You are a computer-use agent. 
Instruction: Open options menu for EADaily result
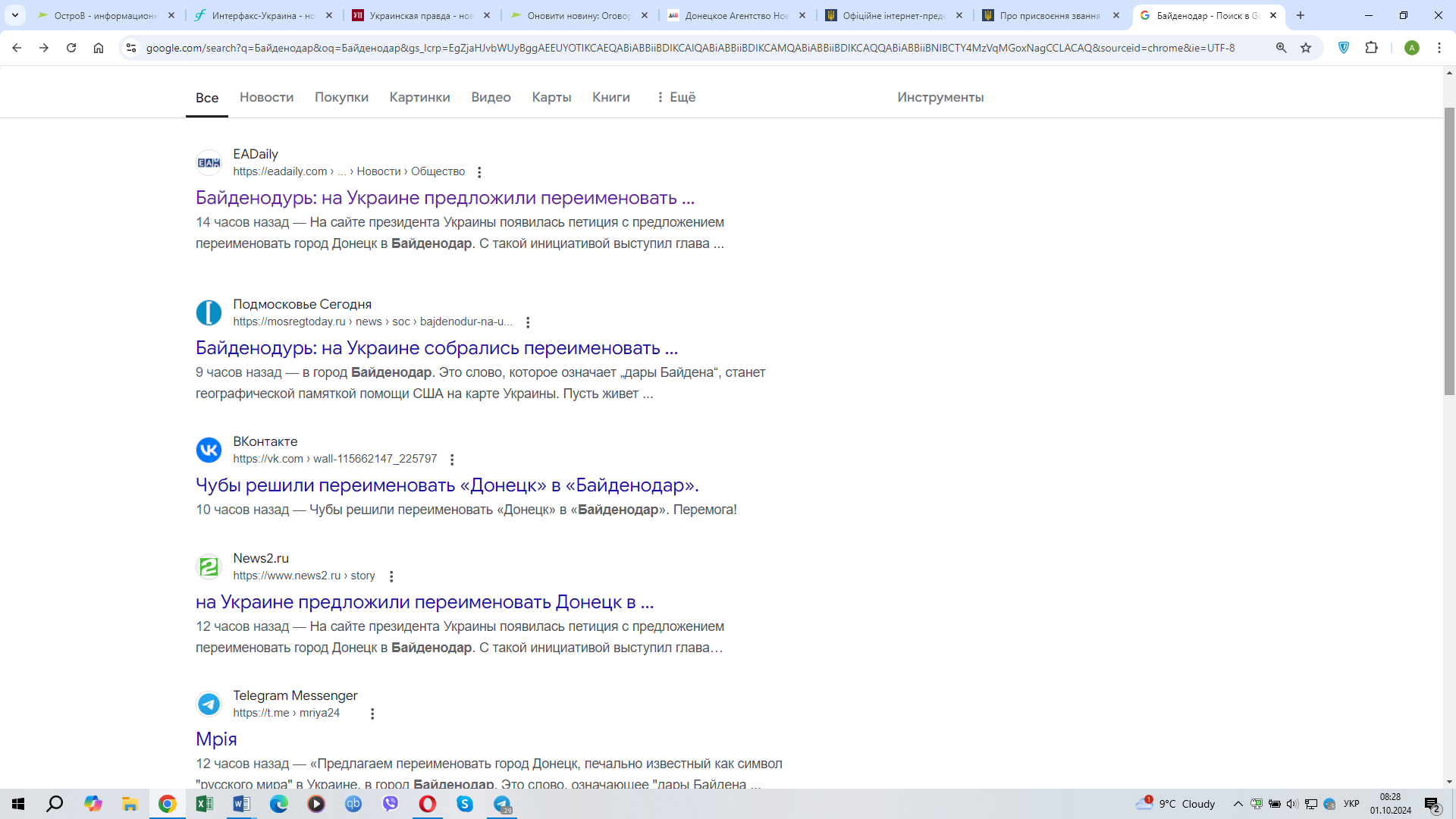tap(479, 172)
